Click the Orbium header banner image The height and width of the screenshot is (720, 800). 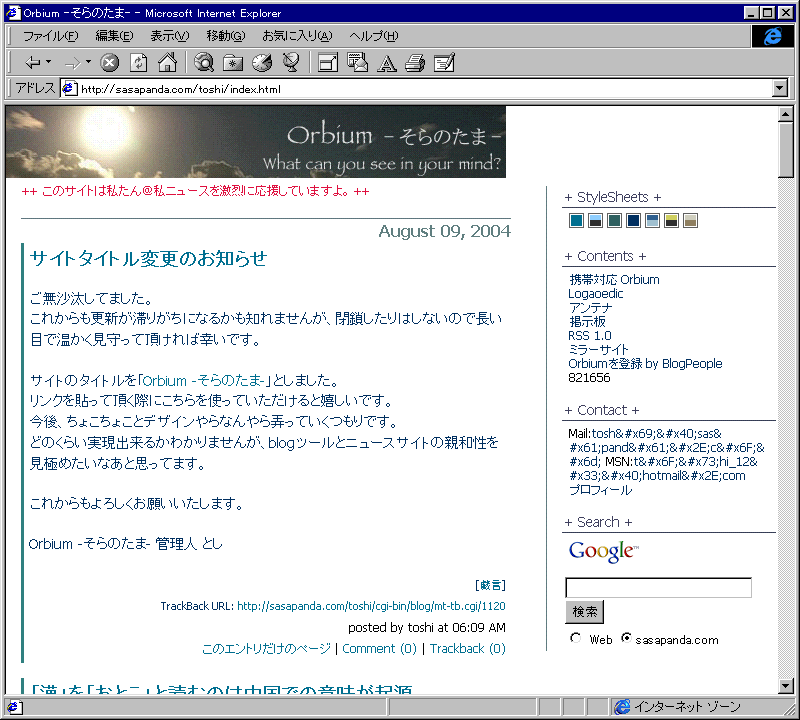256,141
